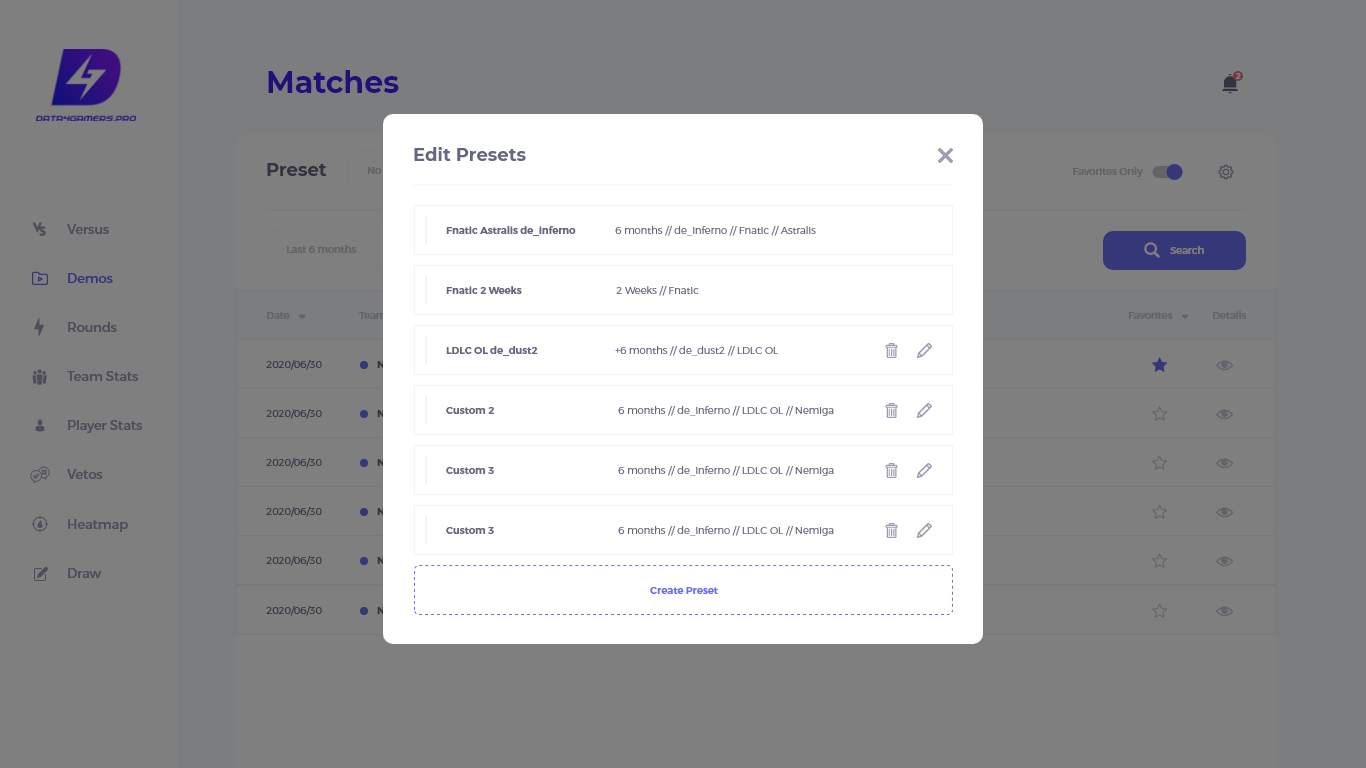Click the Edit Presets dialog title
This screenshot has width=1366, height=768.
[x=469, y=155]
